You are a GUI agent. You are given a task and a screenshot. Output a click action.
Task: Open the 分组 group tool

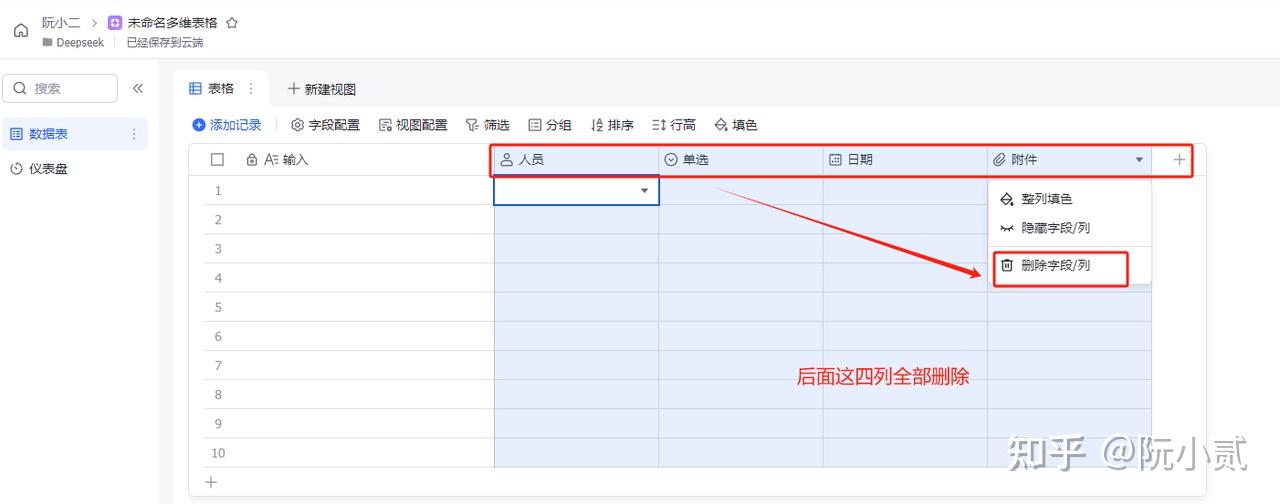pos(550,125)
